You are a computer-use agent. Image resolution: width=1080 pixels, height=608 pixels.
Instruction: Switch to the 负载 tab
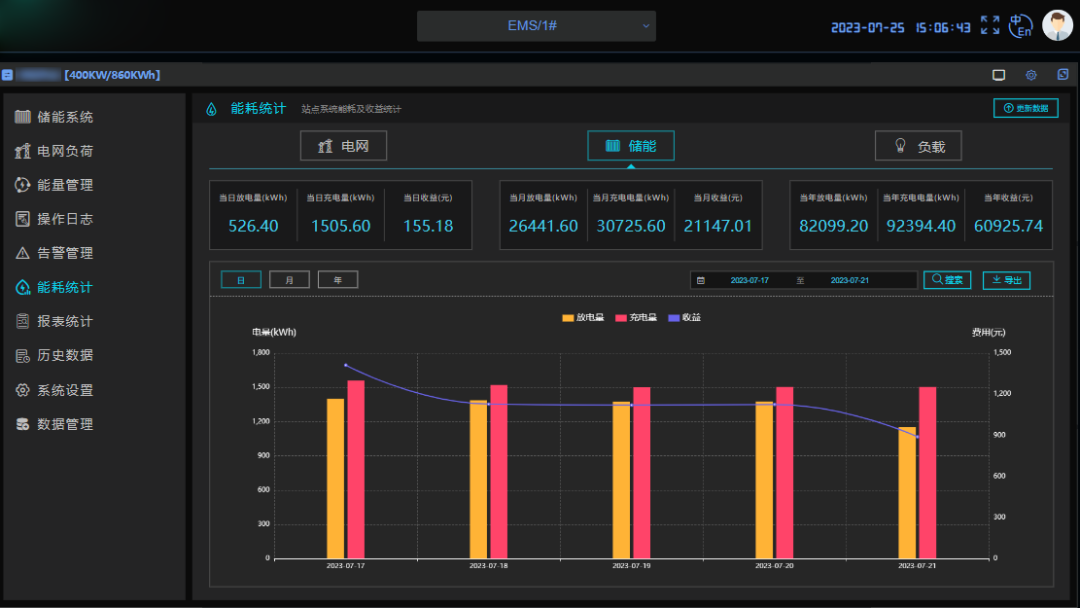[918, 146]
